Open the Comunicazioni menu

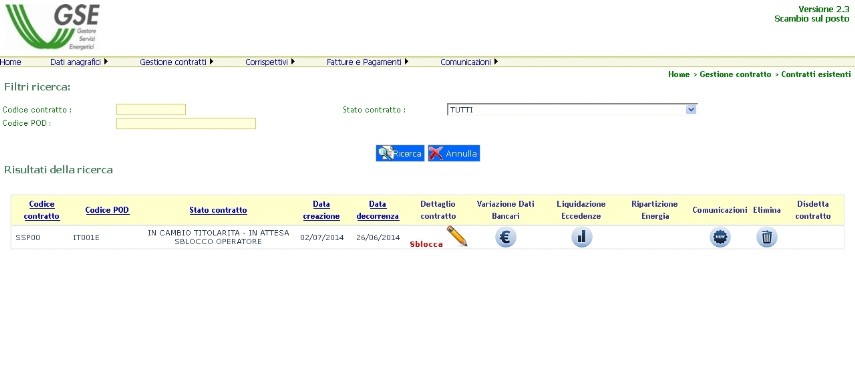[x=469, y=62]
